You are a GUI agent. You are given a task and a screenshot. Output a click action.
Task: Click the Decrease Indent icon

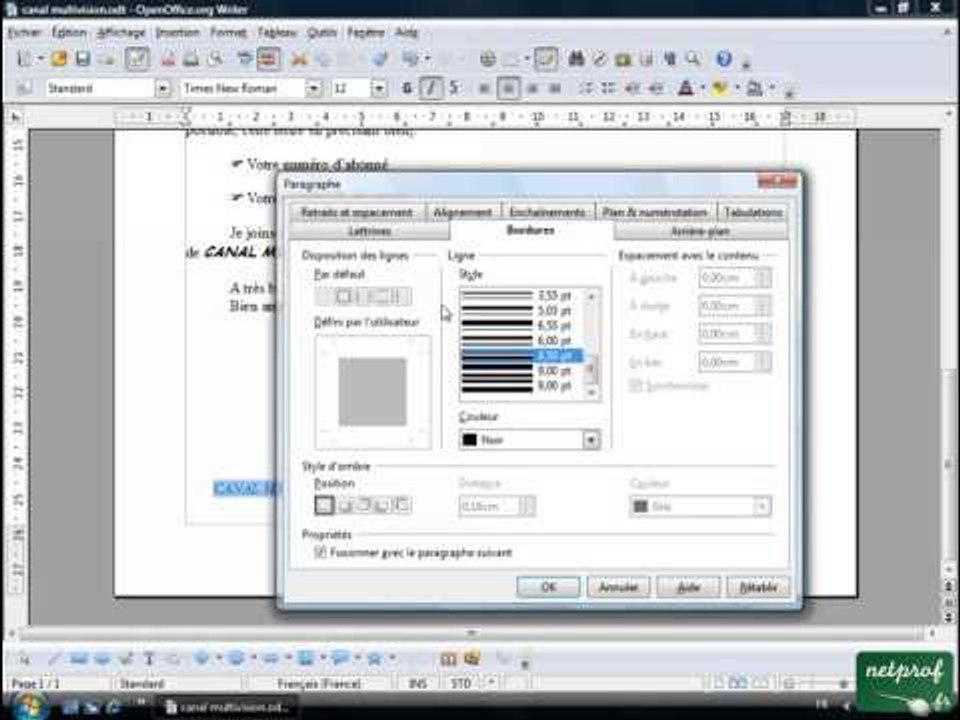point(632,89)
